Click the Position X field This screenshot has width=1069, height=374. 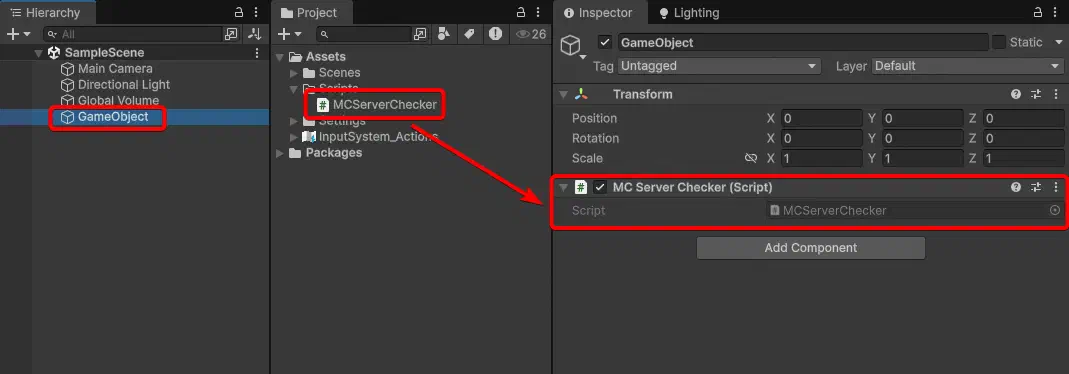[822, 119]
